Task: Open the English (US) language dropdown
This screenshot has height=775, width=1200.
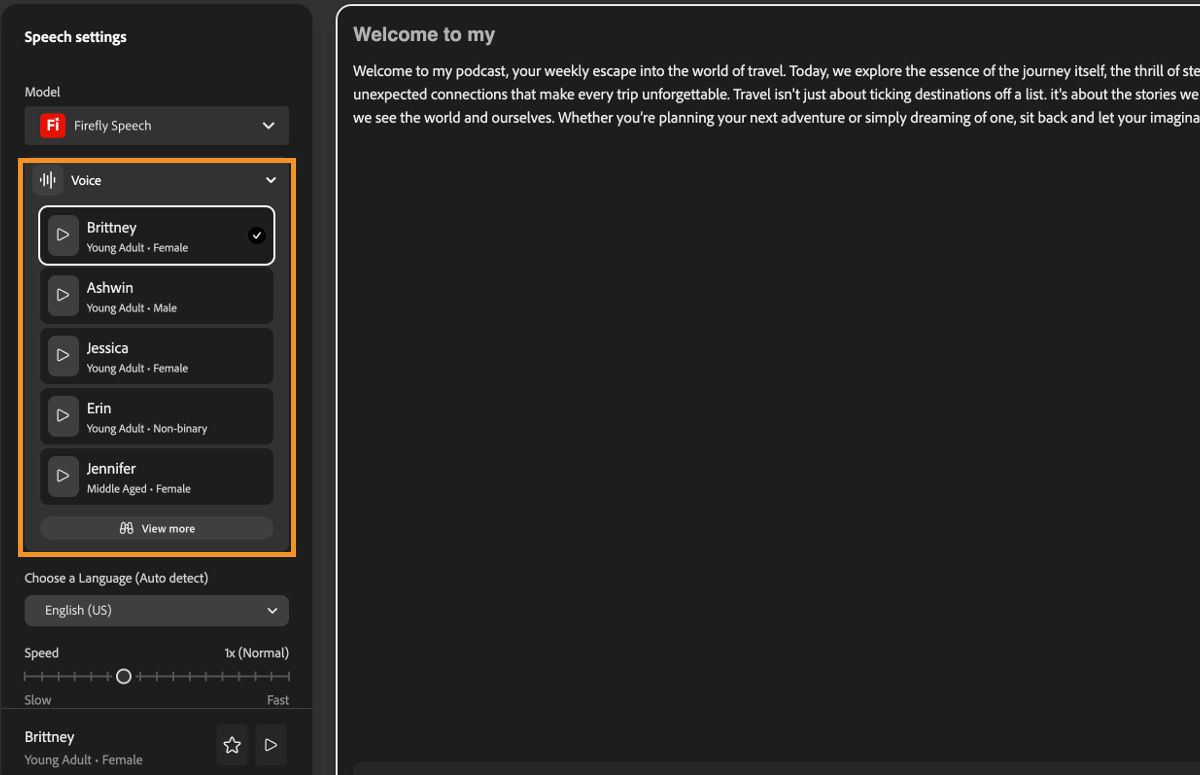Action: pos(156,610)
